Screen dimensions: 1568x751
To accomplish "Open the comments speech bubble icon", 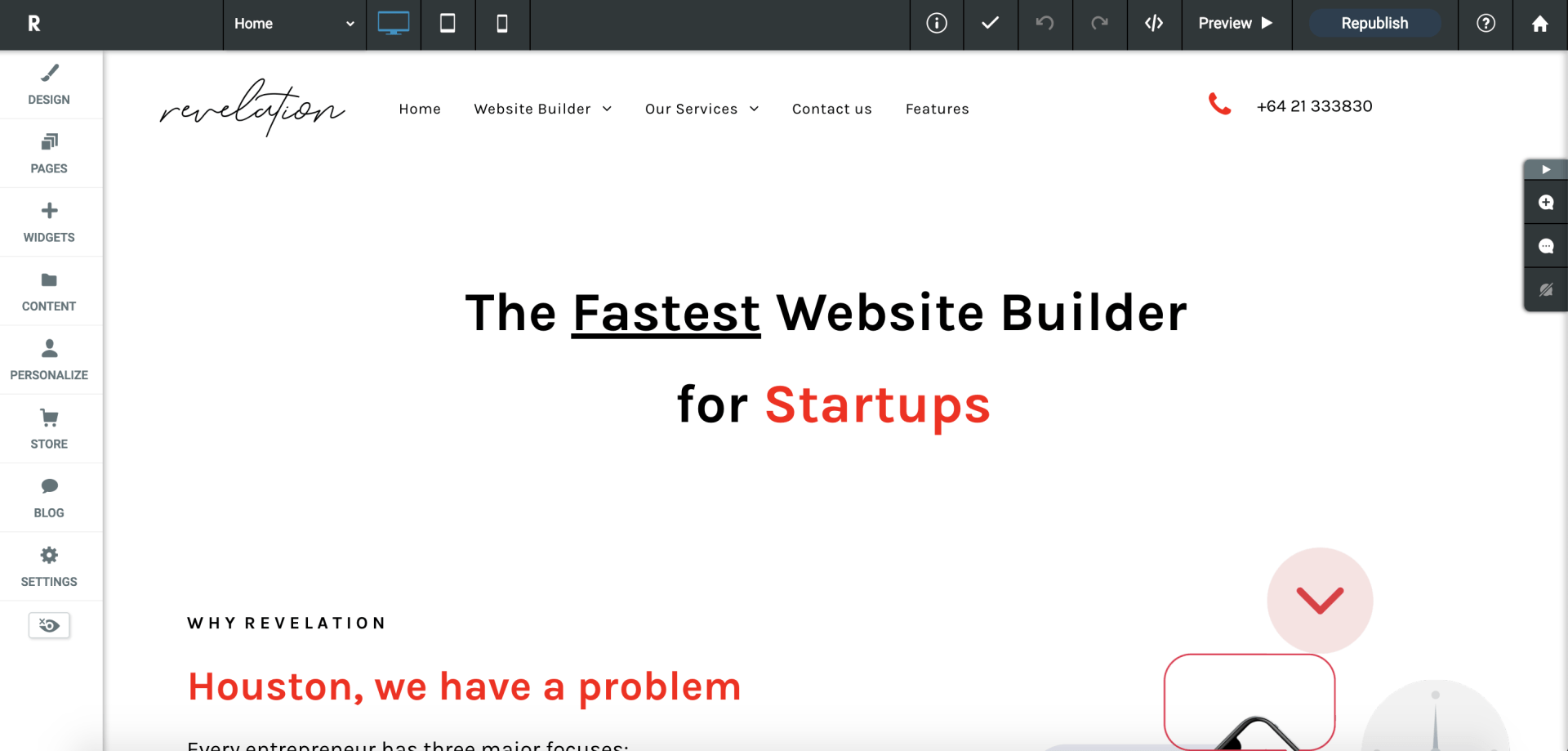I will click(1546, 246).
